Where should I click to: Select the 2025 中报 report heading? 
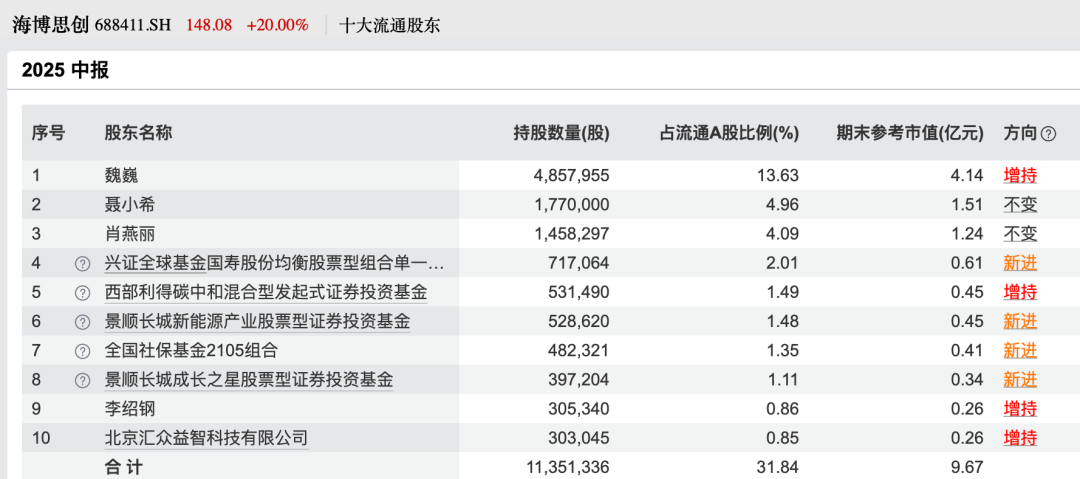[x=65, y=71]
